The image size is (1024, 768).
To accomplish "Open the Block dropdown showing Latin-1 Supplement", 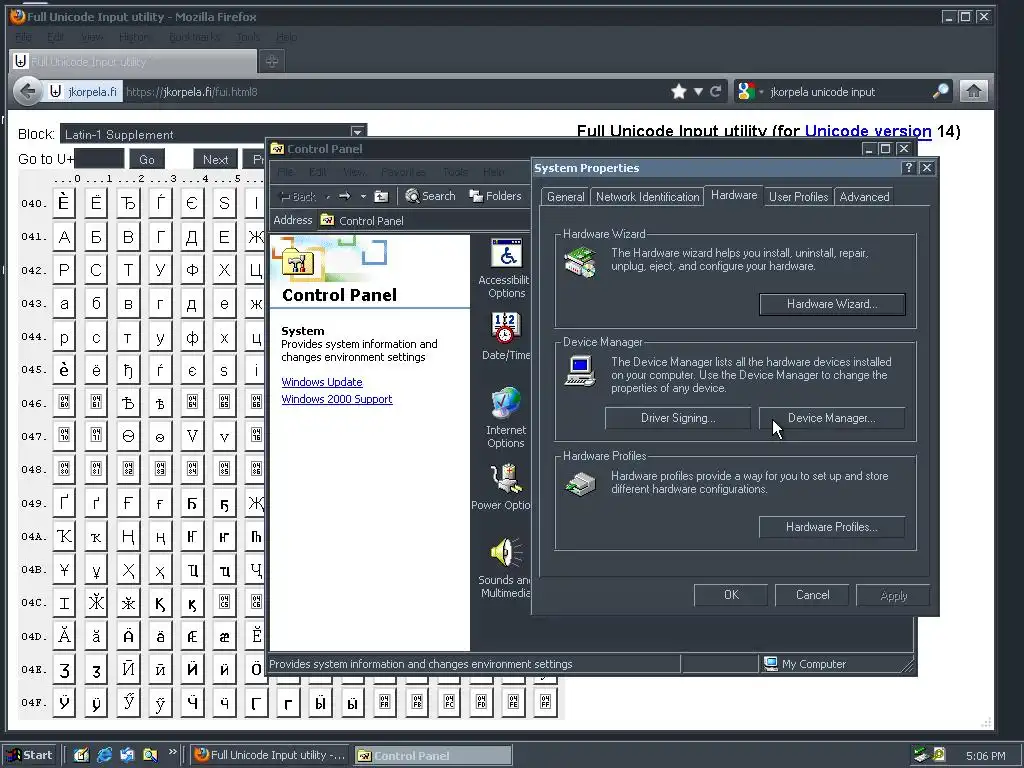I will point(213,134).
